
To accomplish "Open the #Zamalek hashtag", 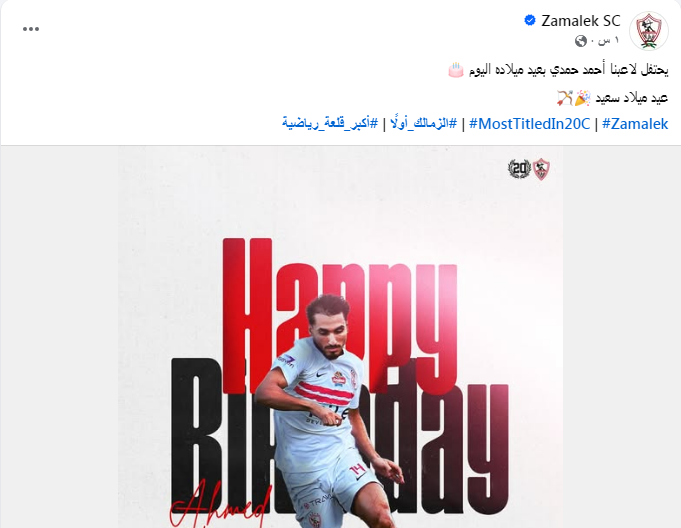I will point(635,124).
